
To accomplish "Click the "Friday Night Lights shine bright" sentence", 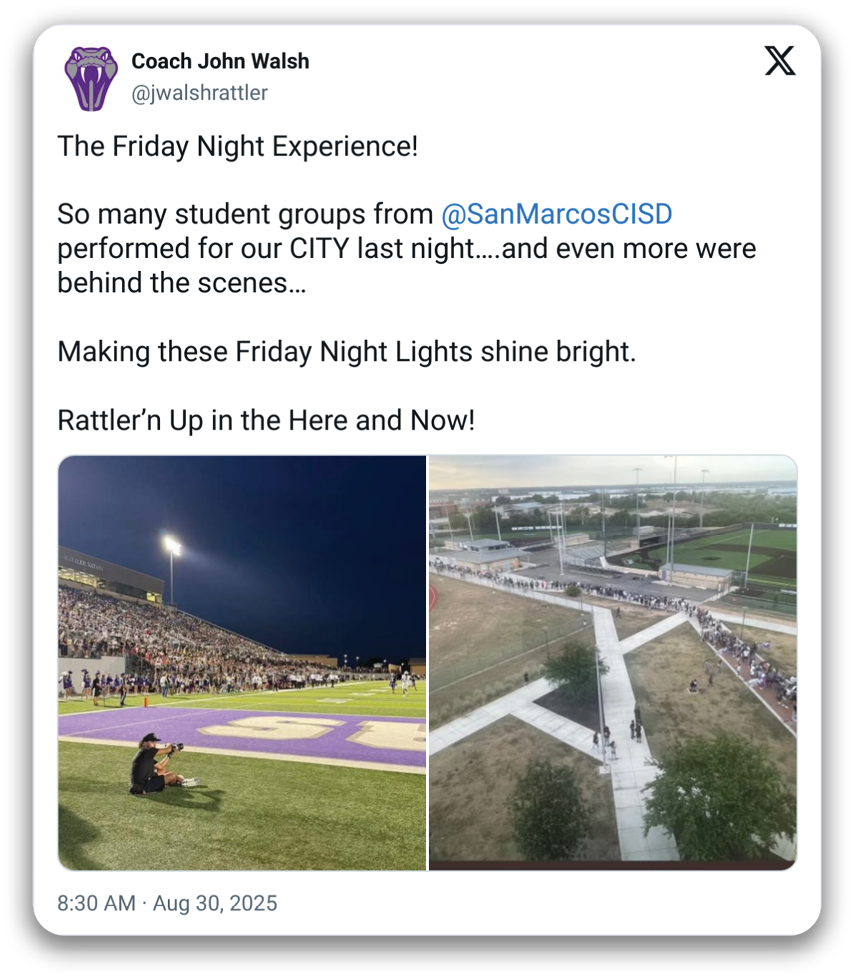I will tap(346, 352).
